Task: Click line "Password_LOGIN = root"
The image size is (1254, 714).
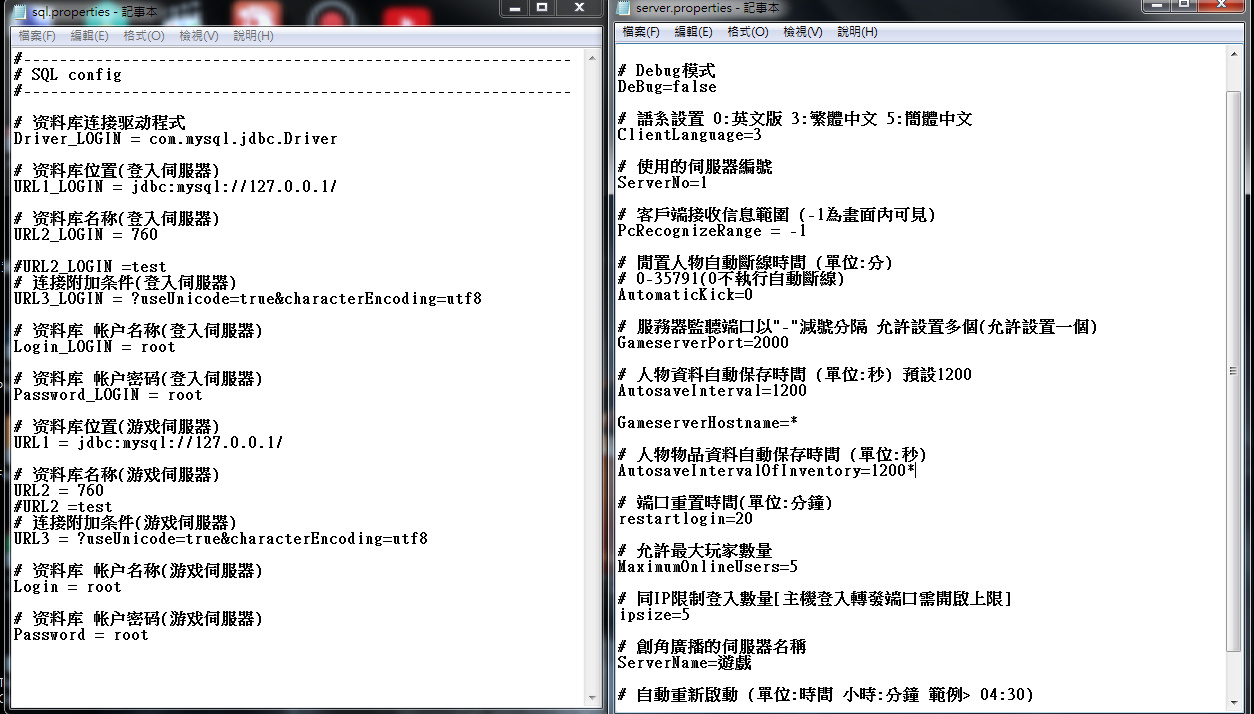Action: (x=108, y=395)
